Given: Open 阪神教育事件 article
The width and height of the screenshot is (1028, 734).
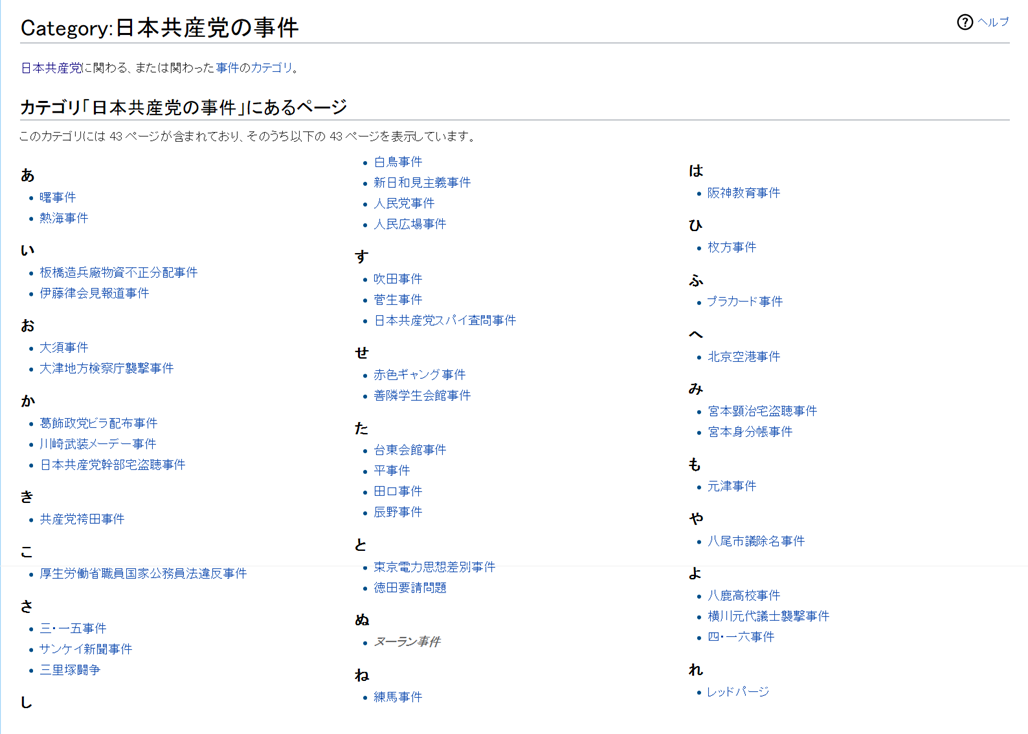Looking at the screenshot, I should [x=744, y=193].
